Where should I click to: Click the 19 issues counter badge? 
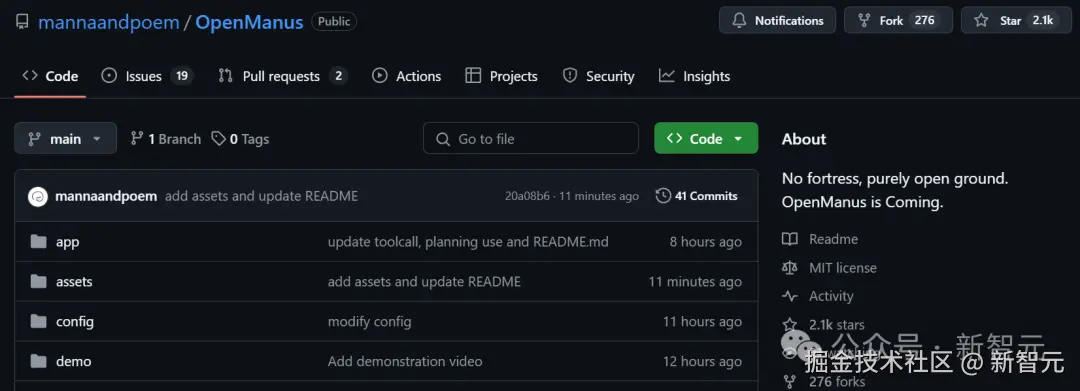click(x=182, y=76)
